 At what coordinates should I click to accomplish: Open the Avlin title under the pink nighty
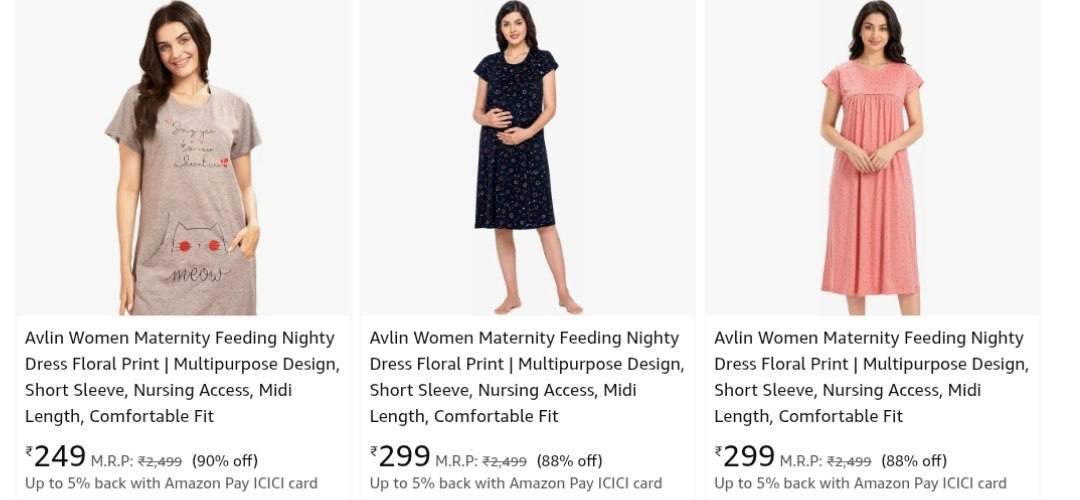click(871, 377)
